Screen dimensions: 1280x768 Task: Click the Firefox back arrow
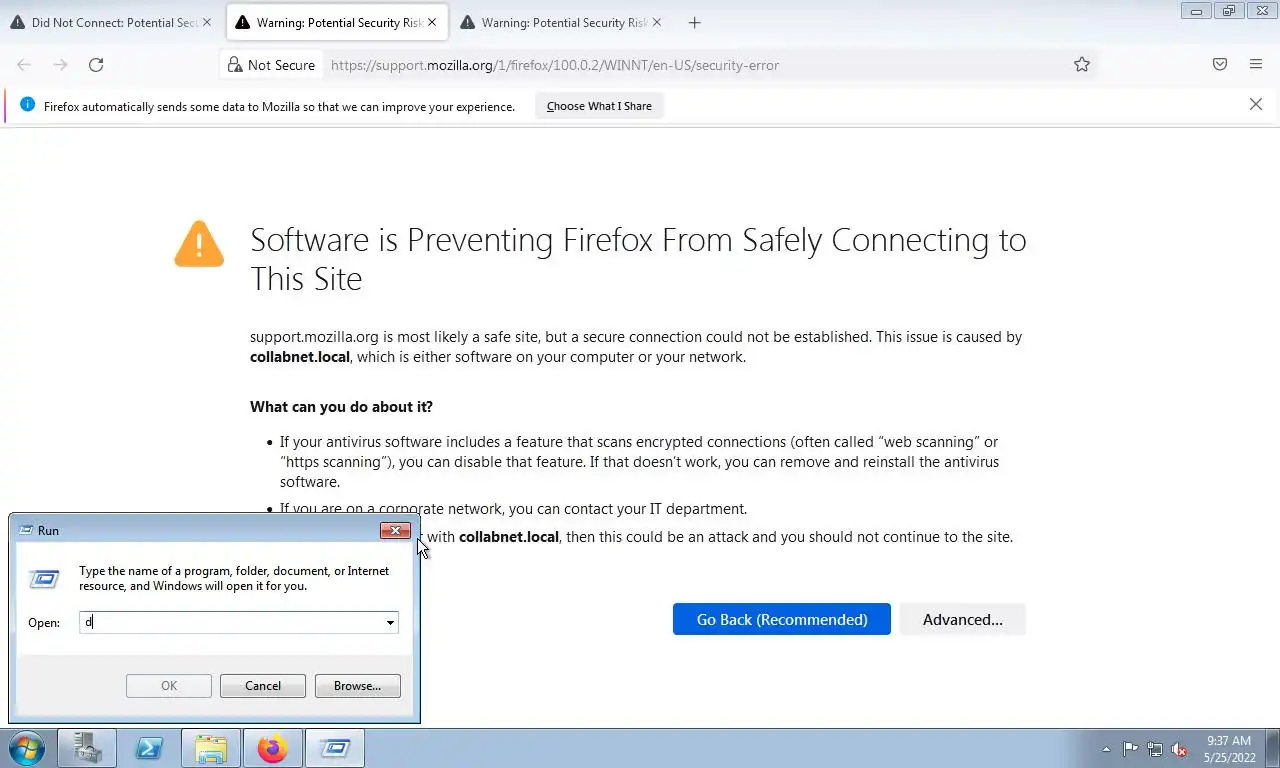(24, 65)
